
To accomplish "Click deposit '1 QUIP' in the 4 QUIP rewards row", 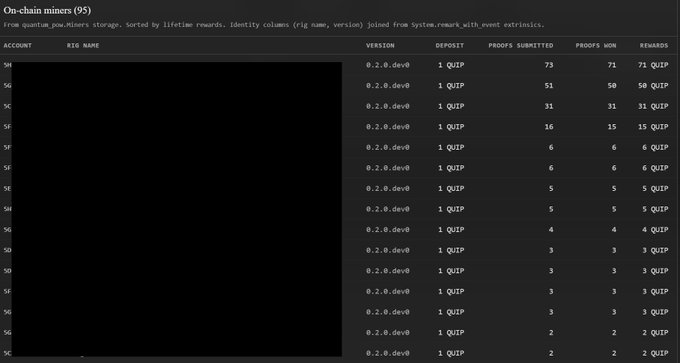I will pos(451,229).
